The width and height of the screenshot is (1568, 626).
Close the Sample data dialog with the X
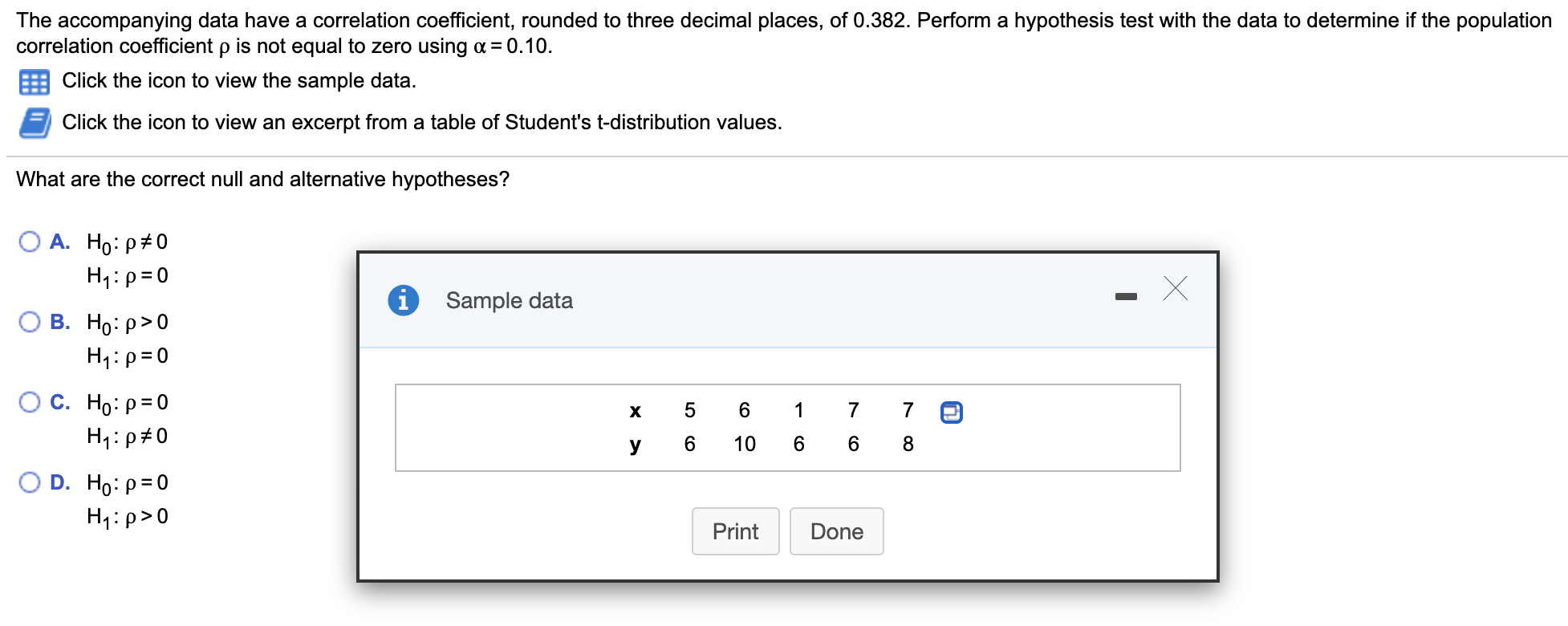1175,289
